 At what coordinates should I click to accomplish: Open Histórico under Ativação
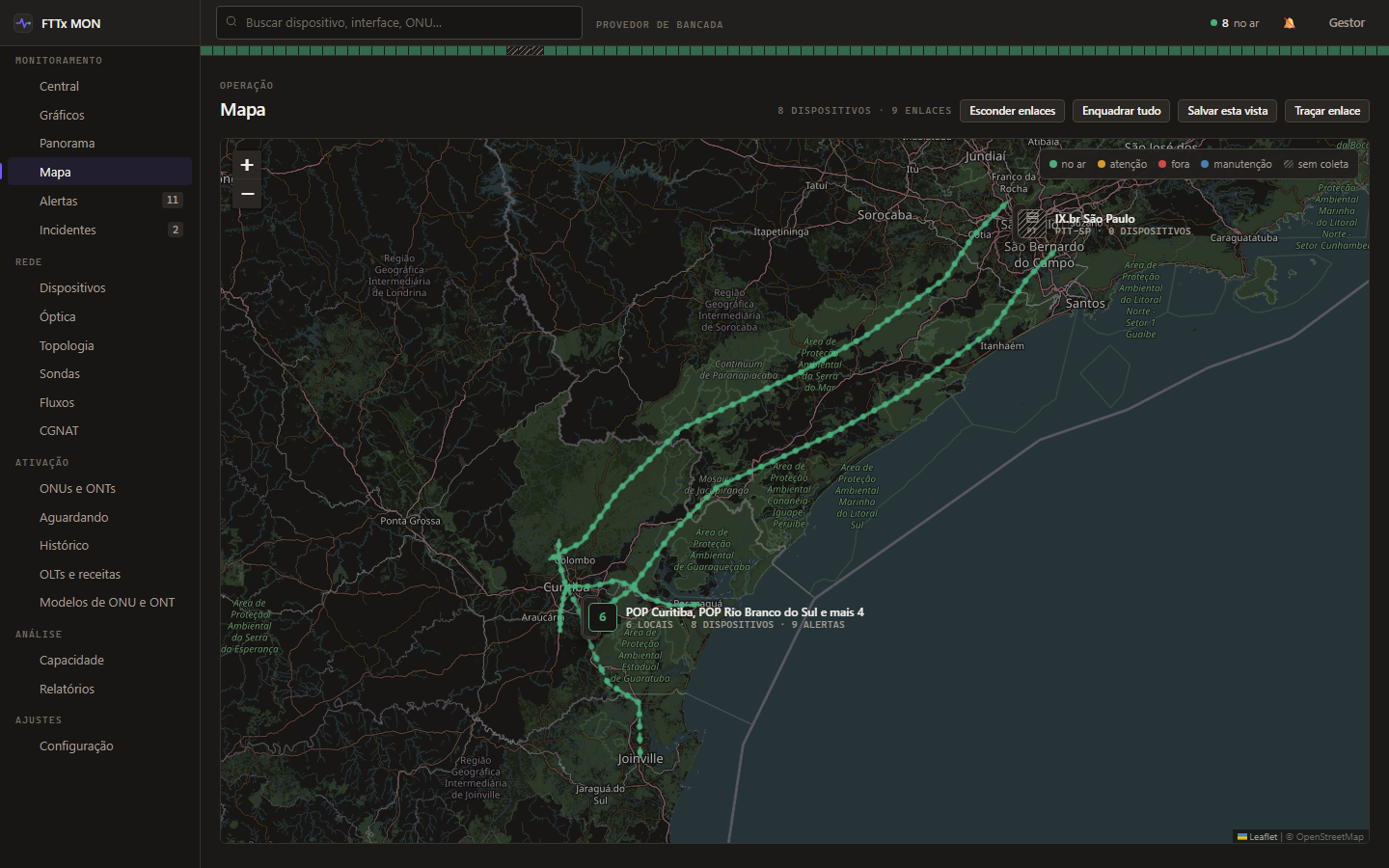(x=99, y=545)
